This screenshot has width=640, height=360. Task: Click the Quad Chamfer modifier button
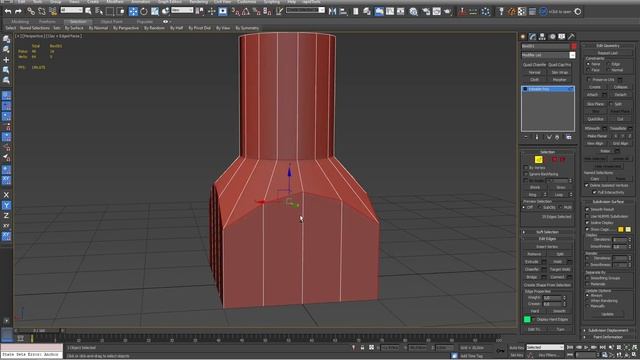pyautogui.click(x=534, y=65)
